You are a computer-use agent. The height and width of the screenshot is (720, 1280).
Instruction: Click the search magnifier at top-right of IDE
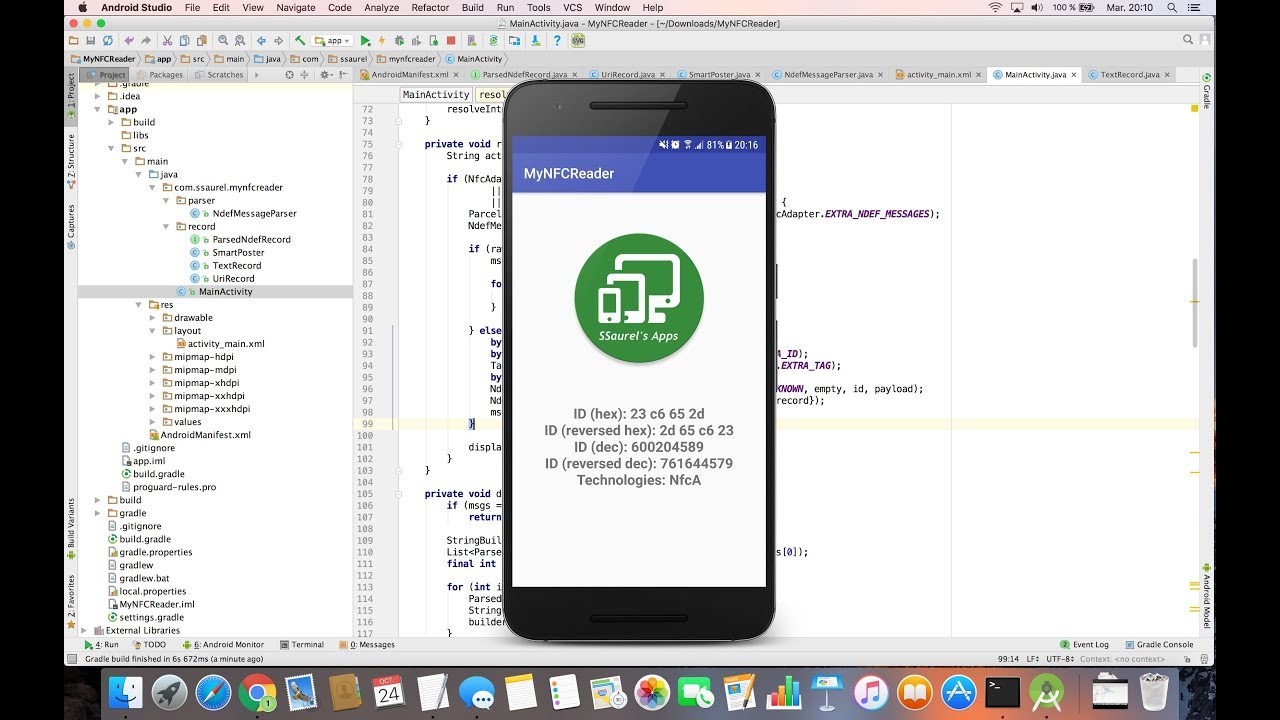pyautogui.click(x=1187, y=40)
